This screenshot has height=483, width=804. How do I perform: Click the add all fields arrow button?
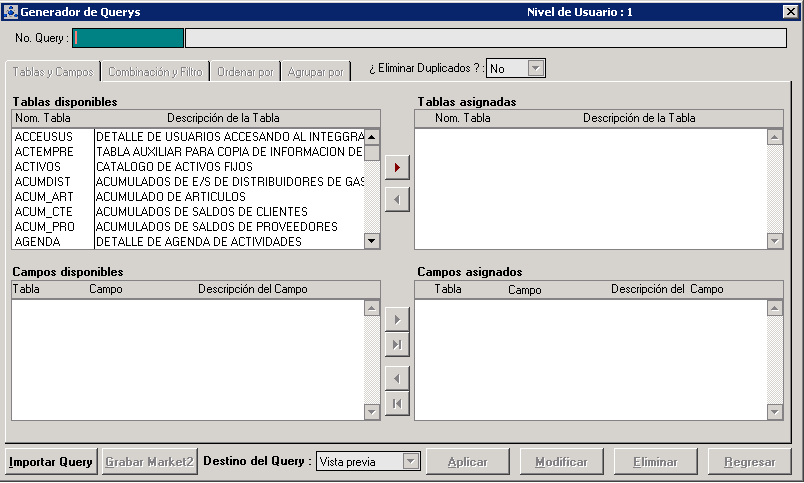[x=397, y=345]
